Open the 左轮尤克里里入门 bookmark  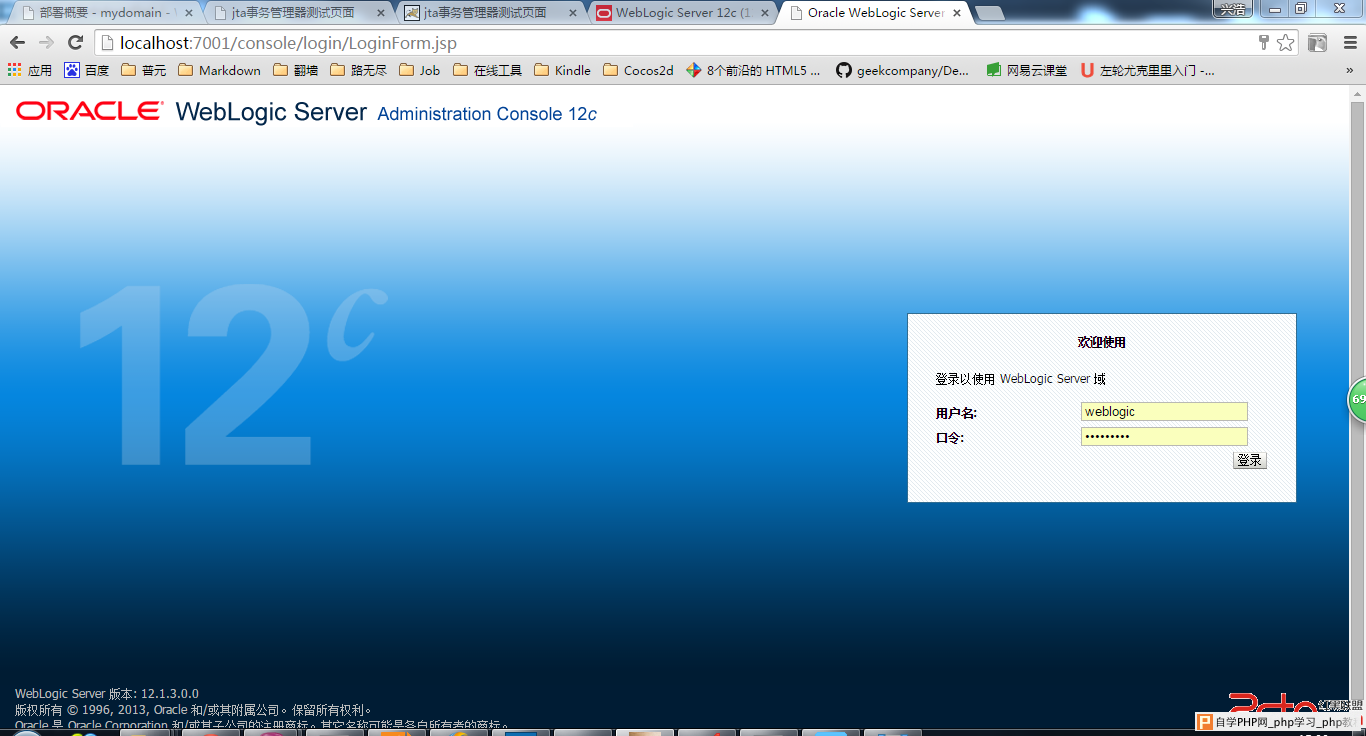1148,70
